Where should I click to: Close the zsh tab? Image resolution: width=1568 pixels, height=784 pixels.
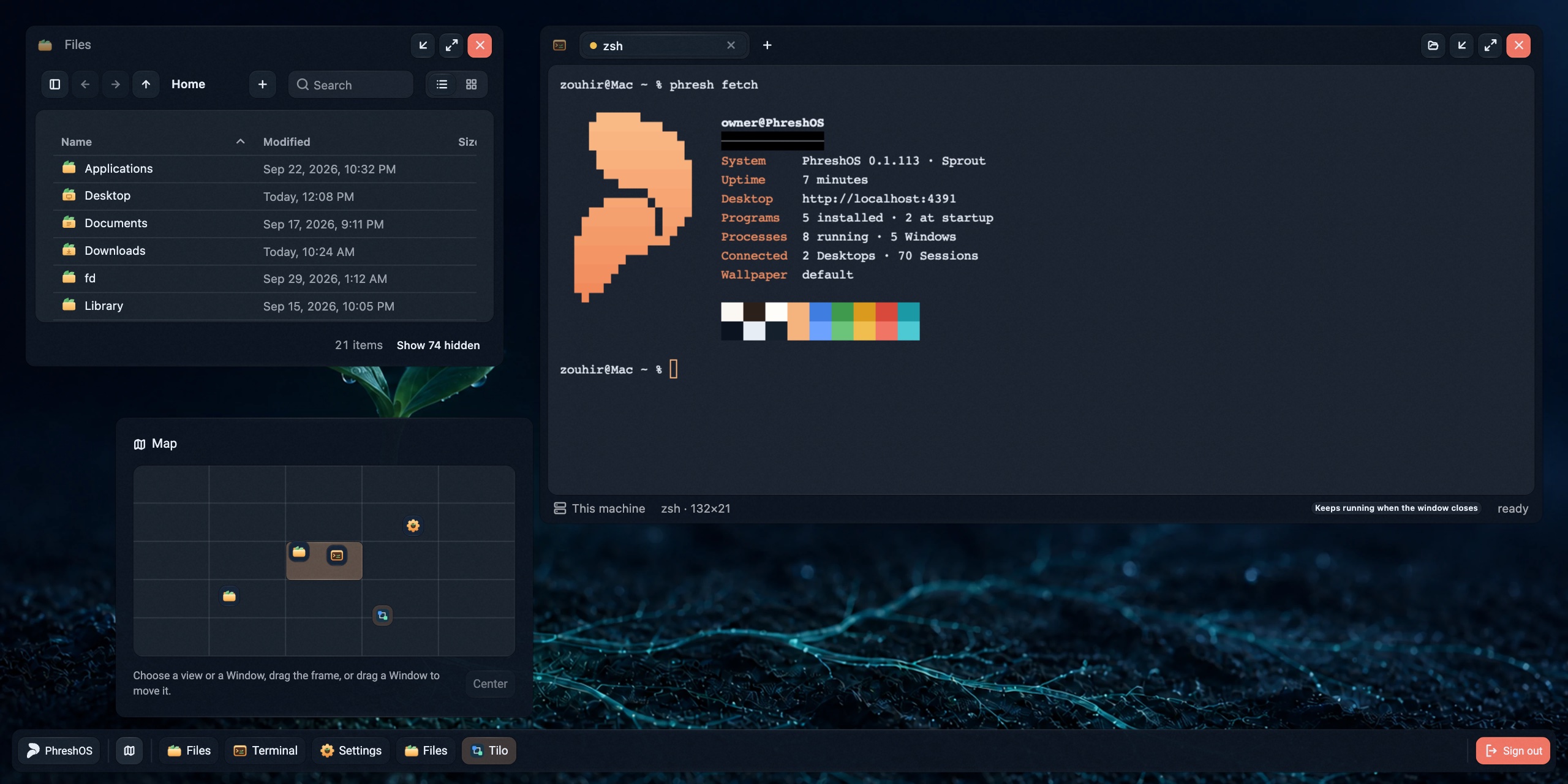(731, 45)
